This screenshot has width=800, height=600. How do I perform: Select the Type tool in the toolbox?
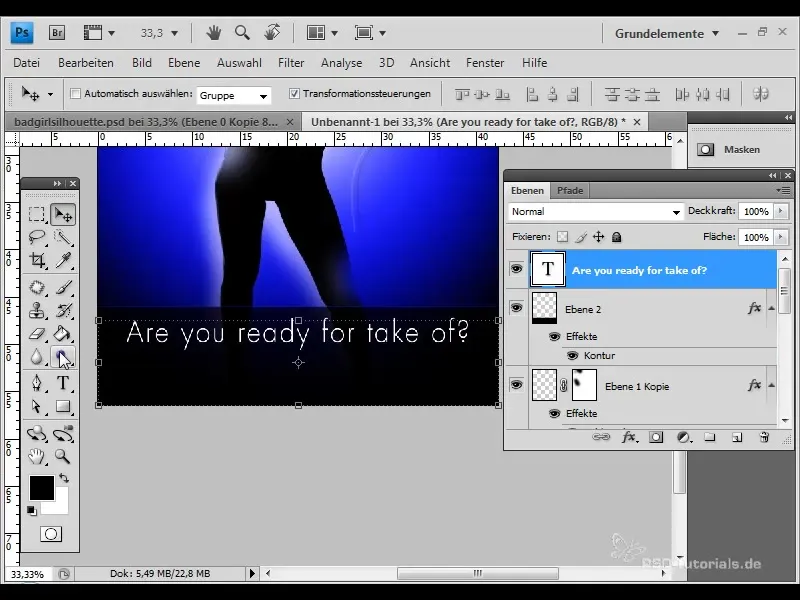point(63,383)
